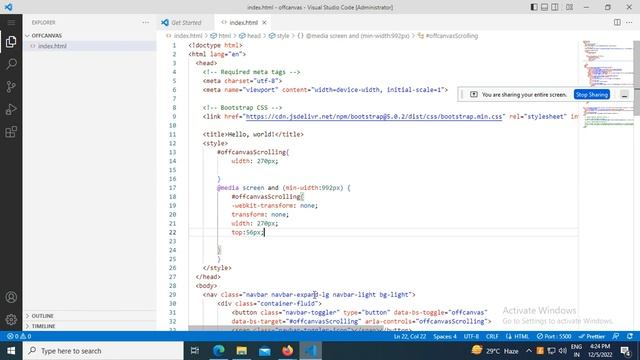Open errors and warnings in status bar
640x360 pixels.
click(x=19, y=336)
